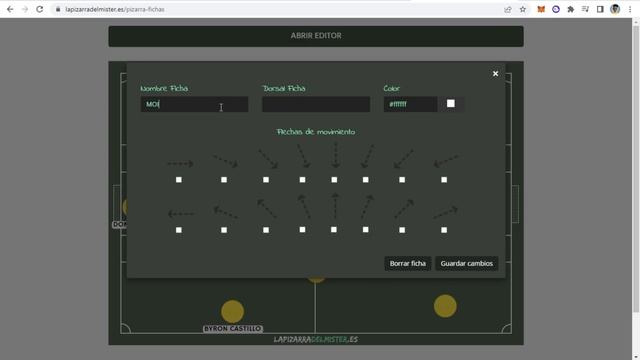Check the straight down arrow checkbox

coord(334,180)
